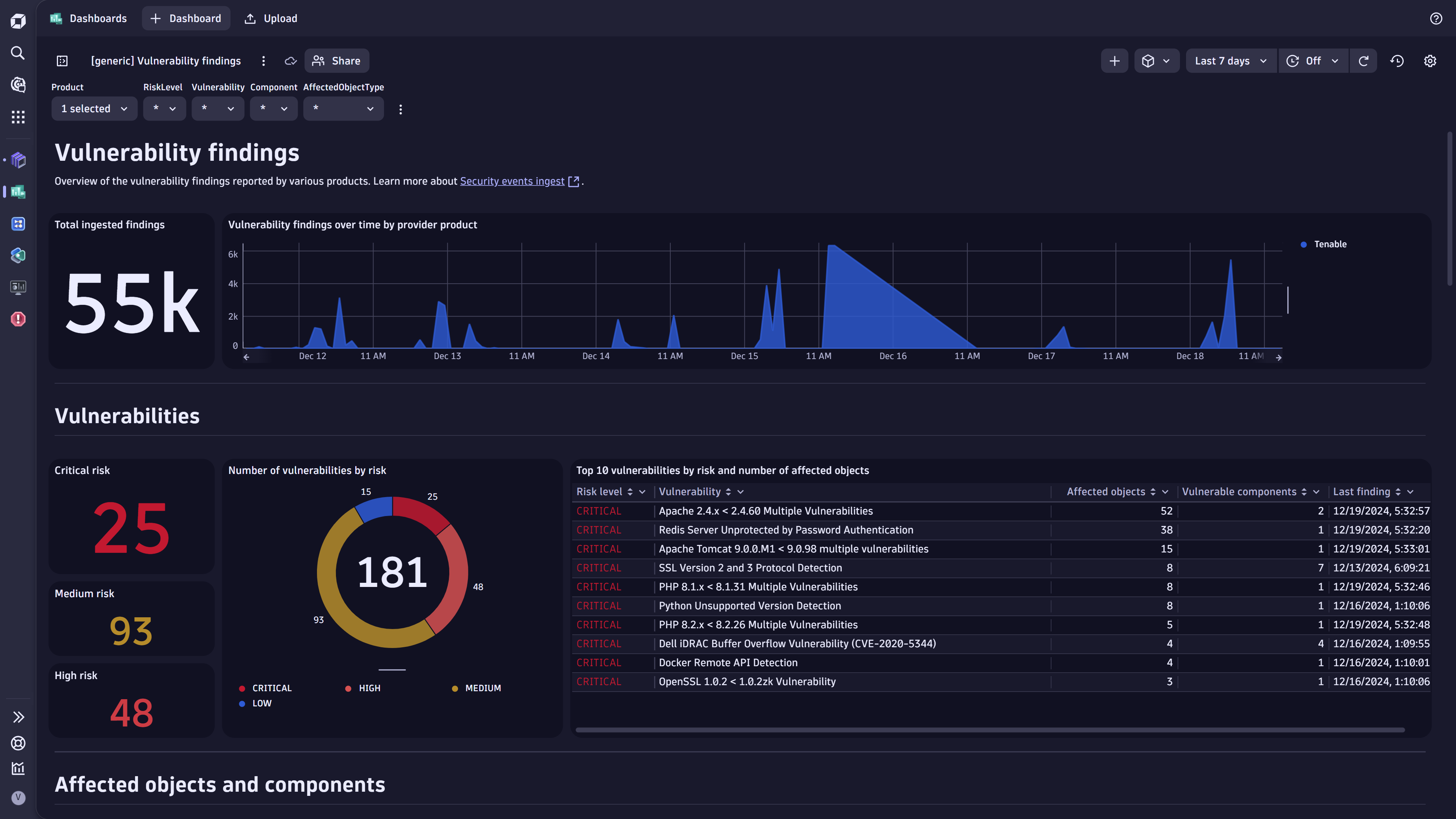The height and width of the screenshot is (819, 1456).
Task: Open the Security events ingest link
Action: [511, 181]
